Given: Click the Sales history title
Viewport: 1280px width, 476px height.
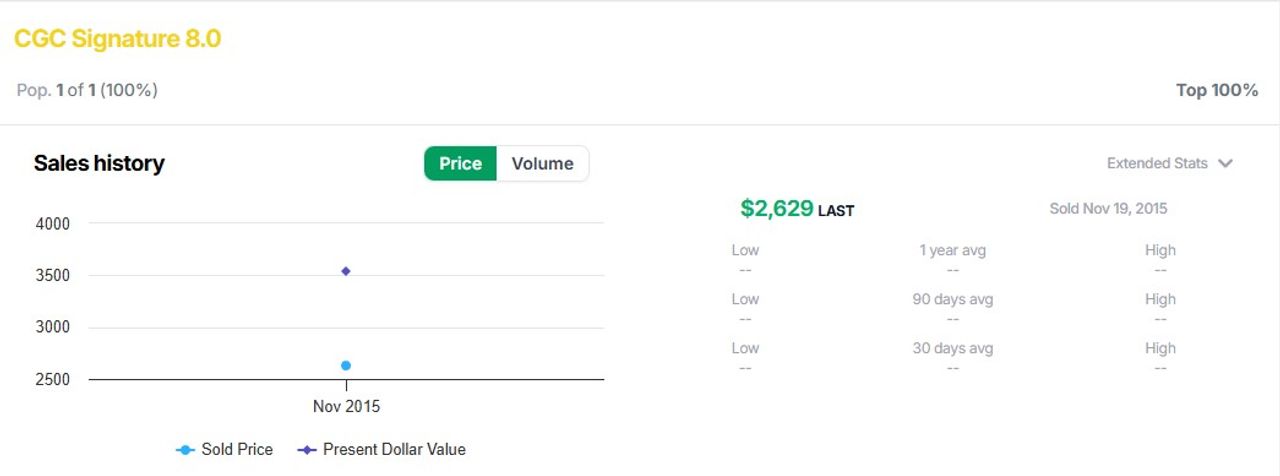Looking at the screenshot, I should [x=99, y=164].
